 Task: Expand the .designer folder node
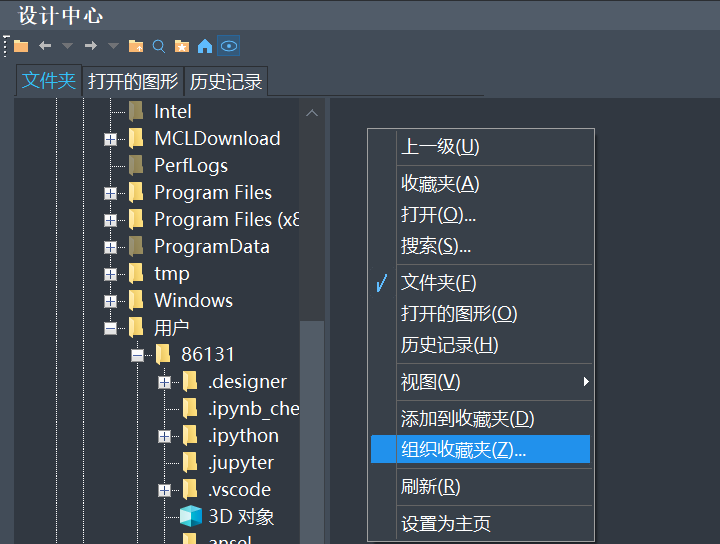(164, 382)
